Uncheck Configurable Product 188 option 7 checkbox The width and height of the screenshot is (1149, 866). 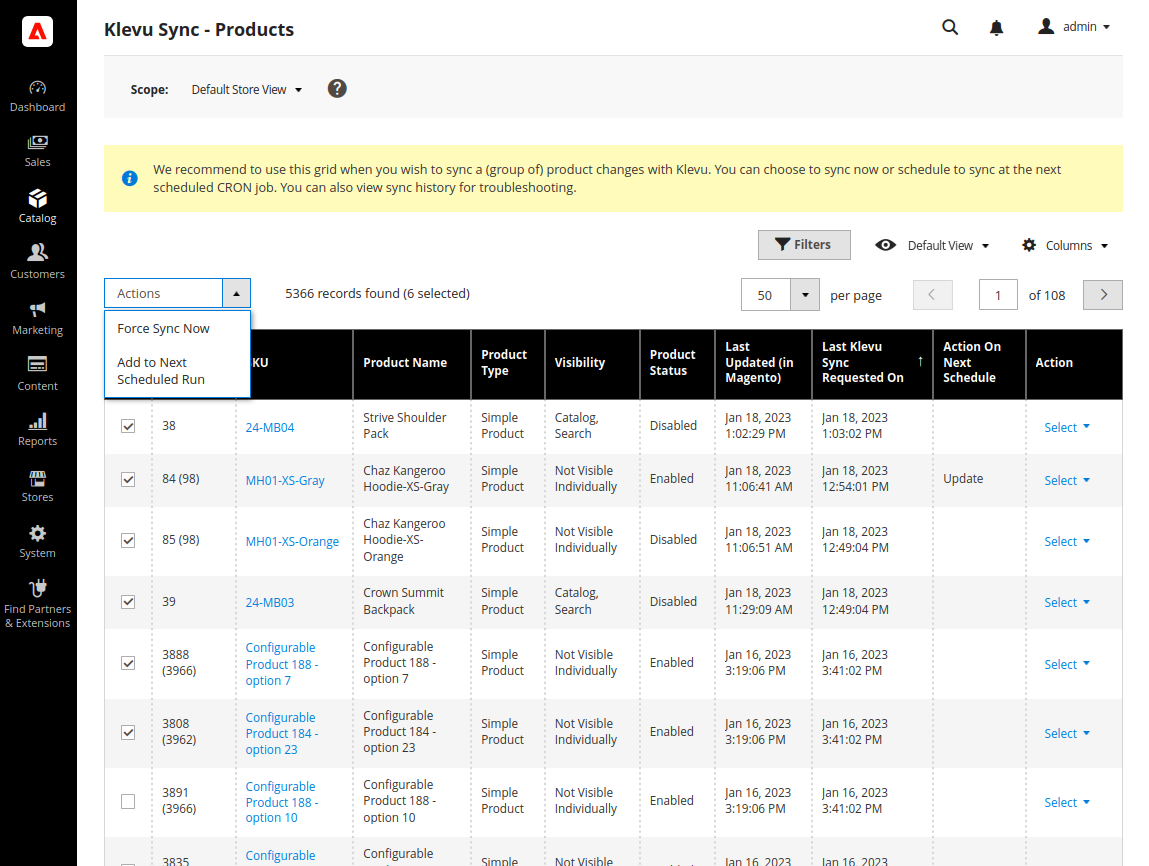[128, 663]
